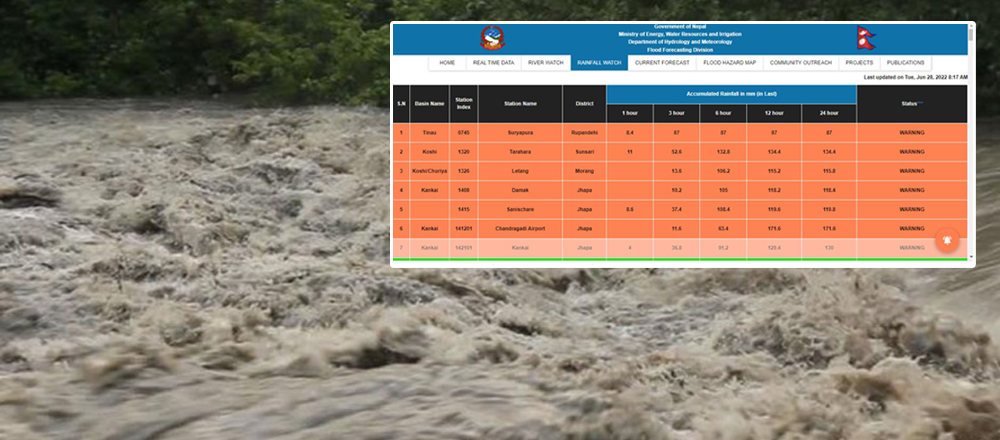The image size is (1000, 440).
Task: Click the Nepal flag icon
Action: coord(865,38)
